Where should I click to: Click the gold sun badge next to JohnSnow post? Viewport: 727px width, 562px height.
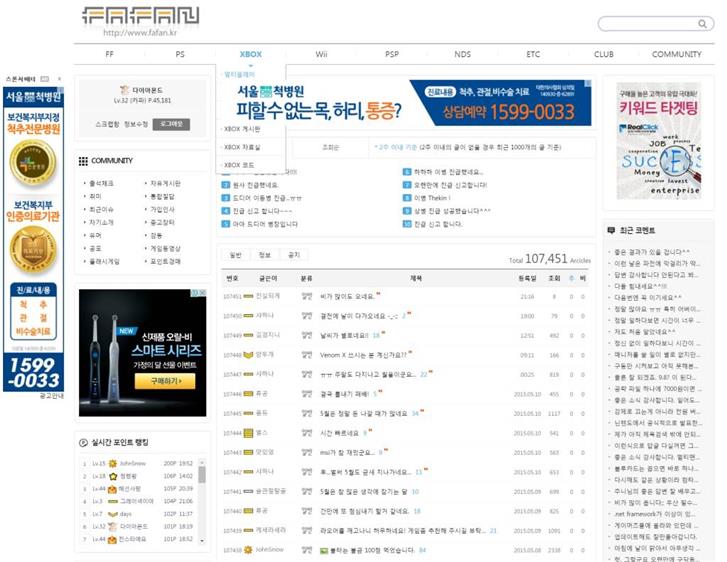click(x=248, y=549)
